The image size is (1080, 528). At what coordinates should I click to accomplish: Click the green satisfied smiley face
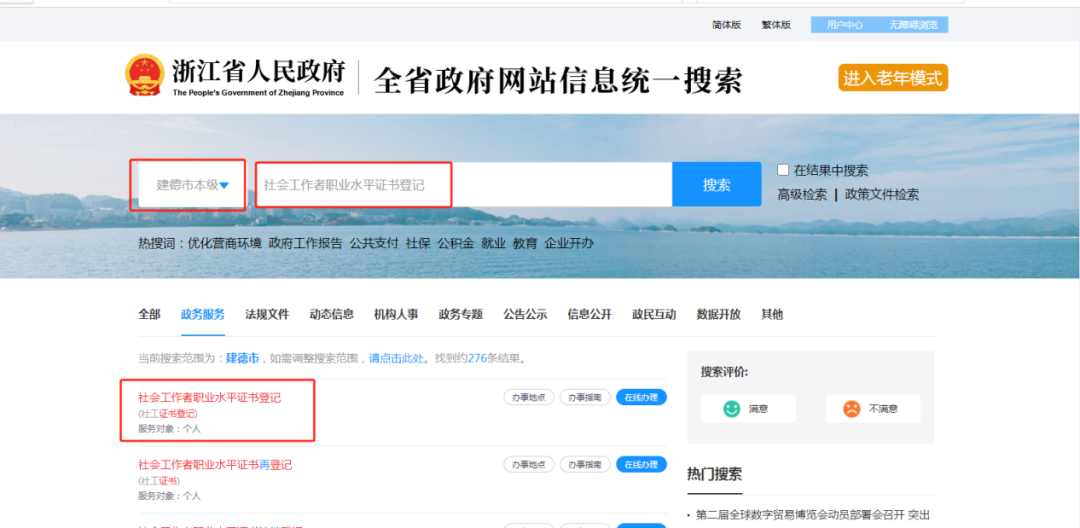(732, 408)
